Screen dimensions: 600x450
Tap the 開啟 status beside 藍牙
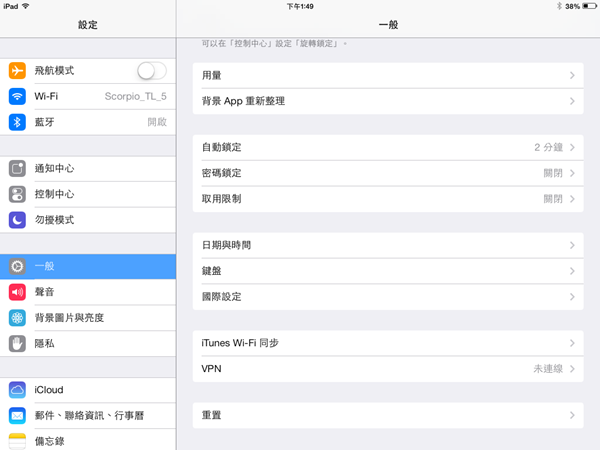pos(157,122)
